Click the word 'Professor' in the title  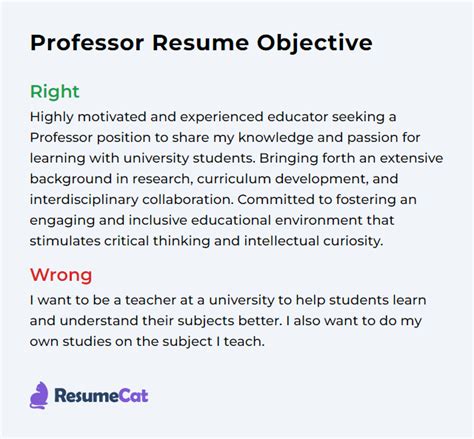pos(87,43)
